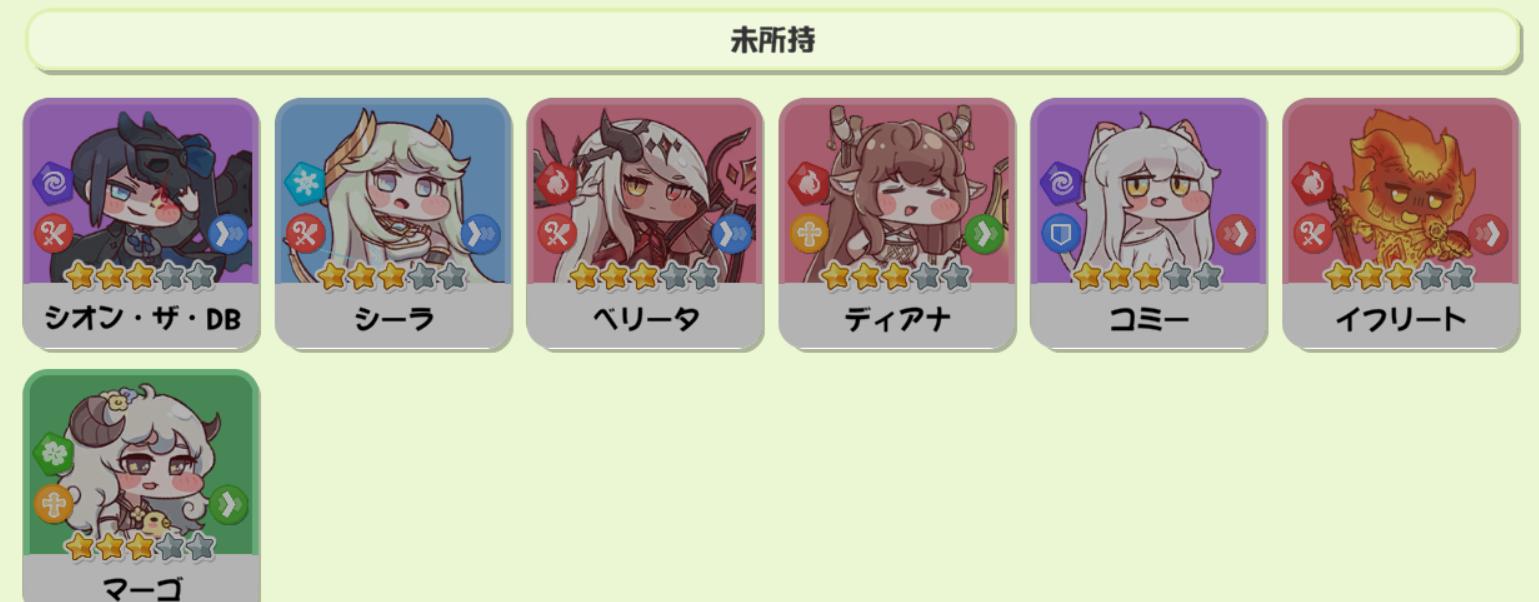Click the red arrow icon on イフリート
This screenshot has height=602, width=1539.
coord(1487,234)
